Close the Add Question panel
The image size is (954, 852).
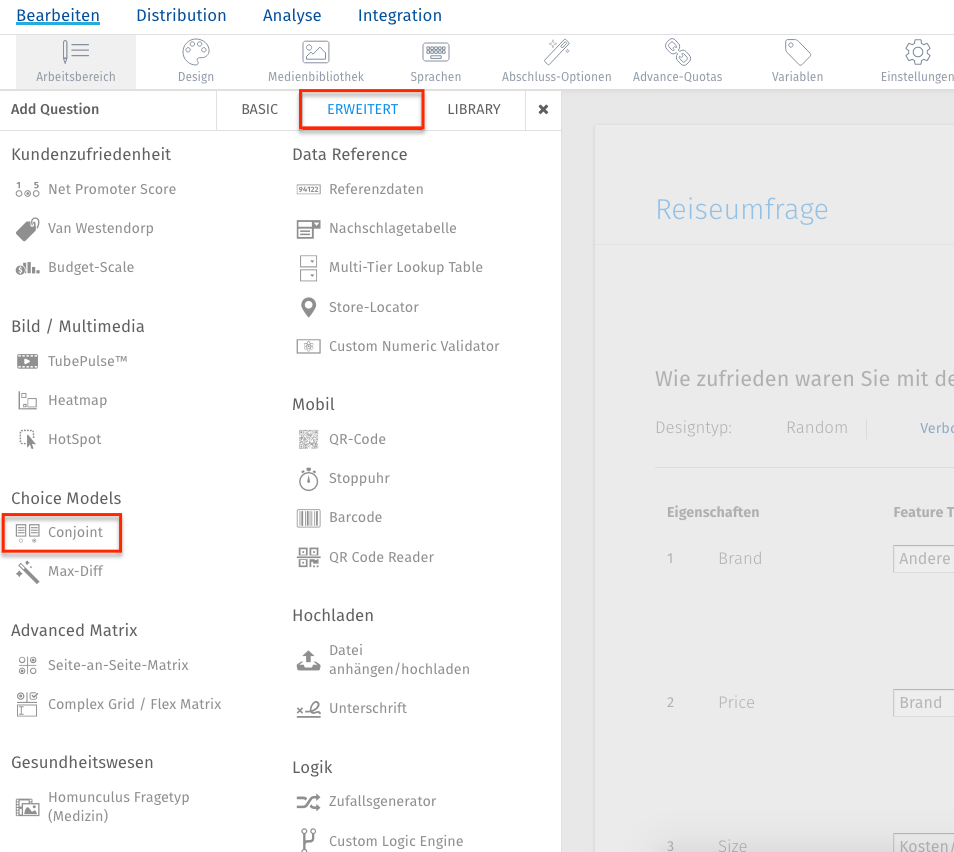[x=543, y=109]
